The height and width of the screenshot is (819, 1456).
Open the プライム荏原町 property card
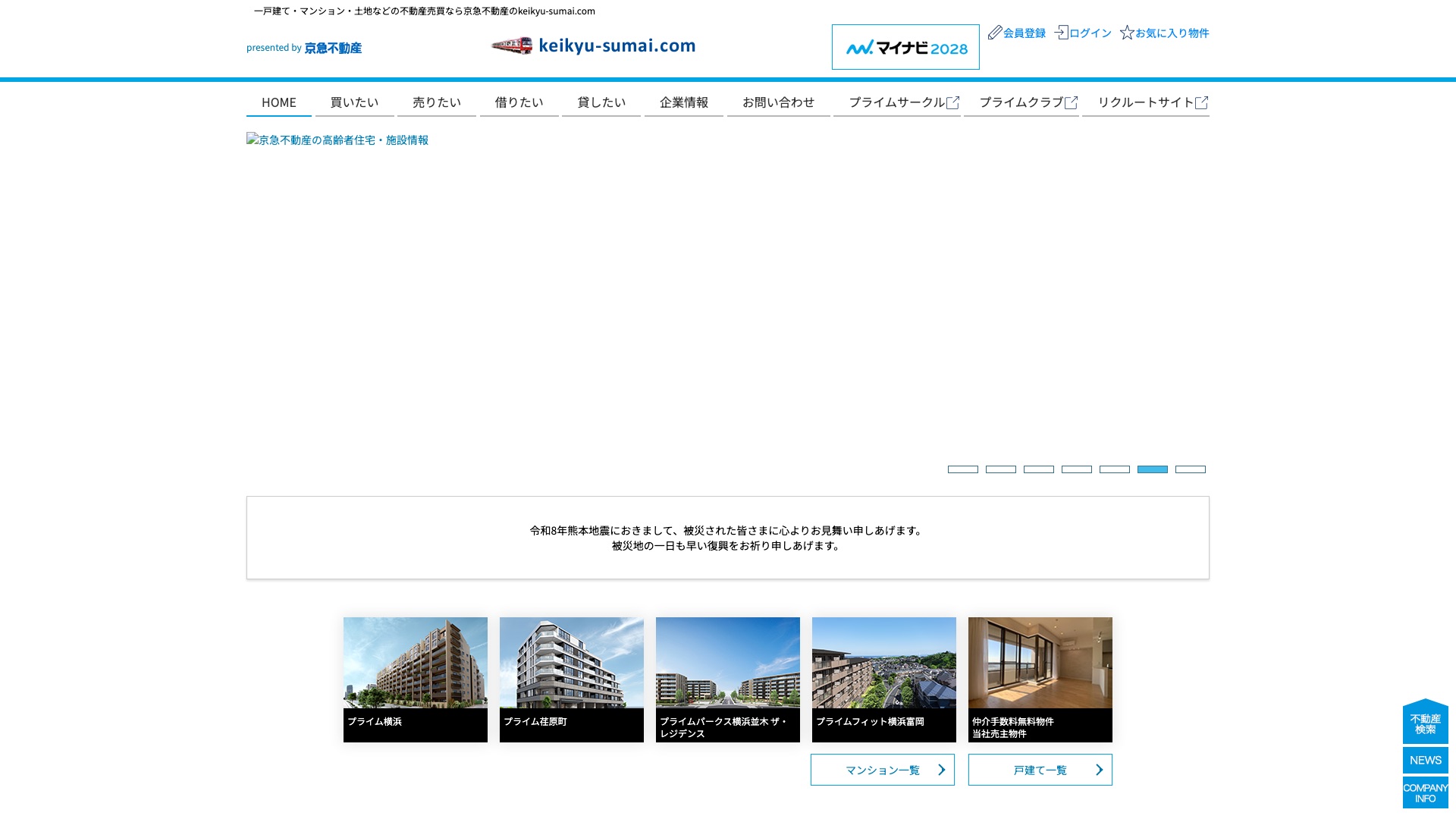pyautogui.click(x=572, y=679)
